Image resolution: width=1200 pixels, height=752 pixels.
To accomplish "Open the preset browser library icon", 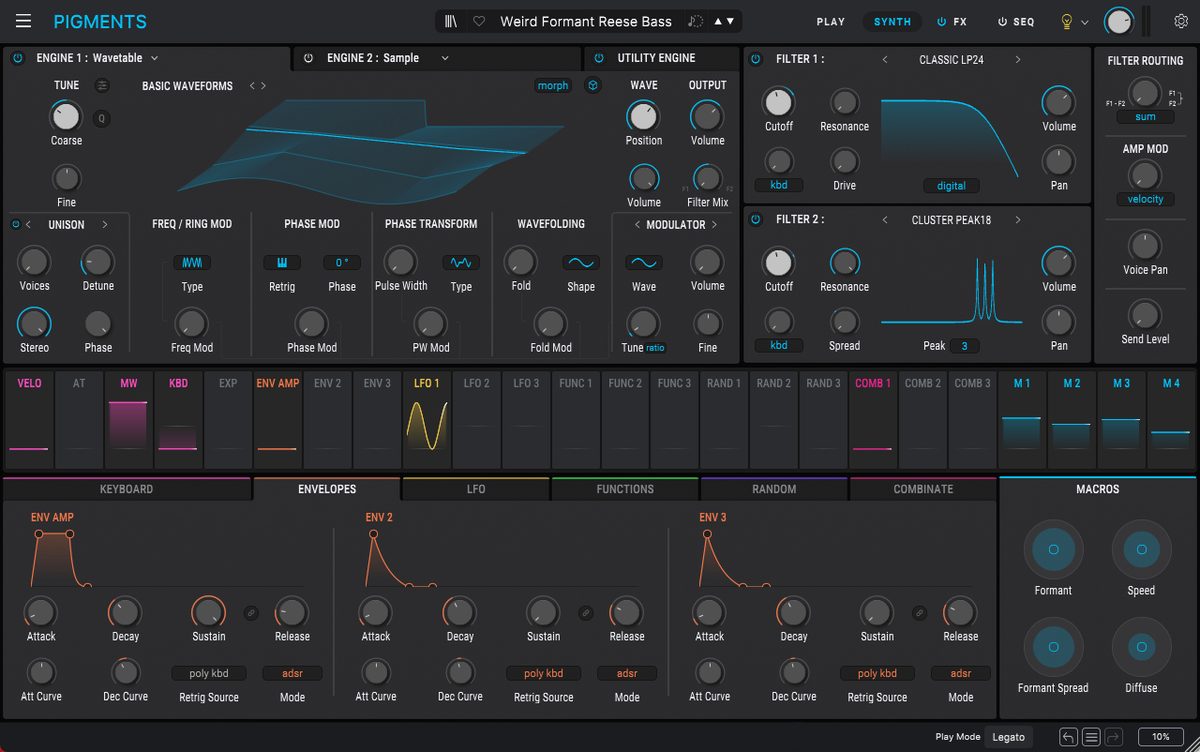I will (452, 21).
